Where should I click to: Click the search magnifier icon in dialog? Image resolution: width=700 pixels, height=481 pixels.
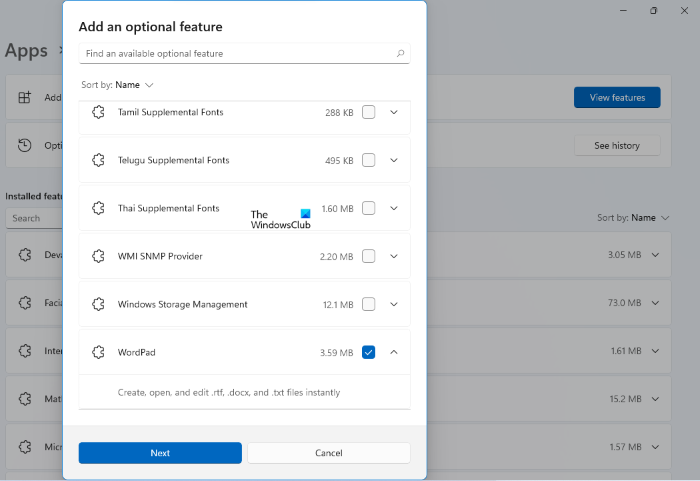(x=400, y=54)
